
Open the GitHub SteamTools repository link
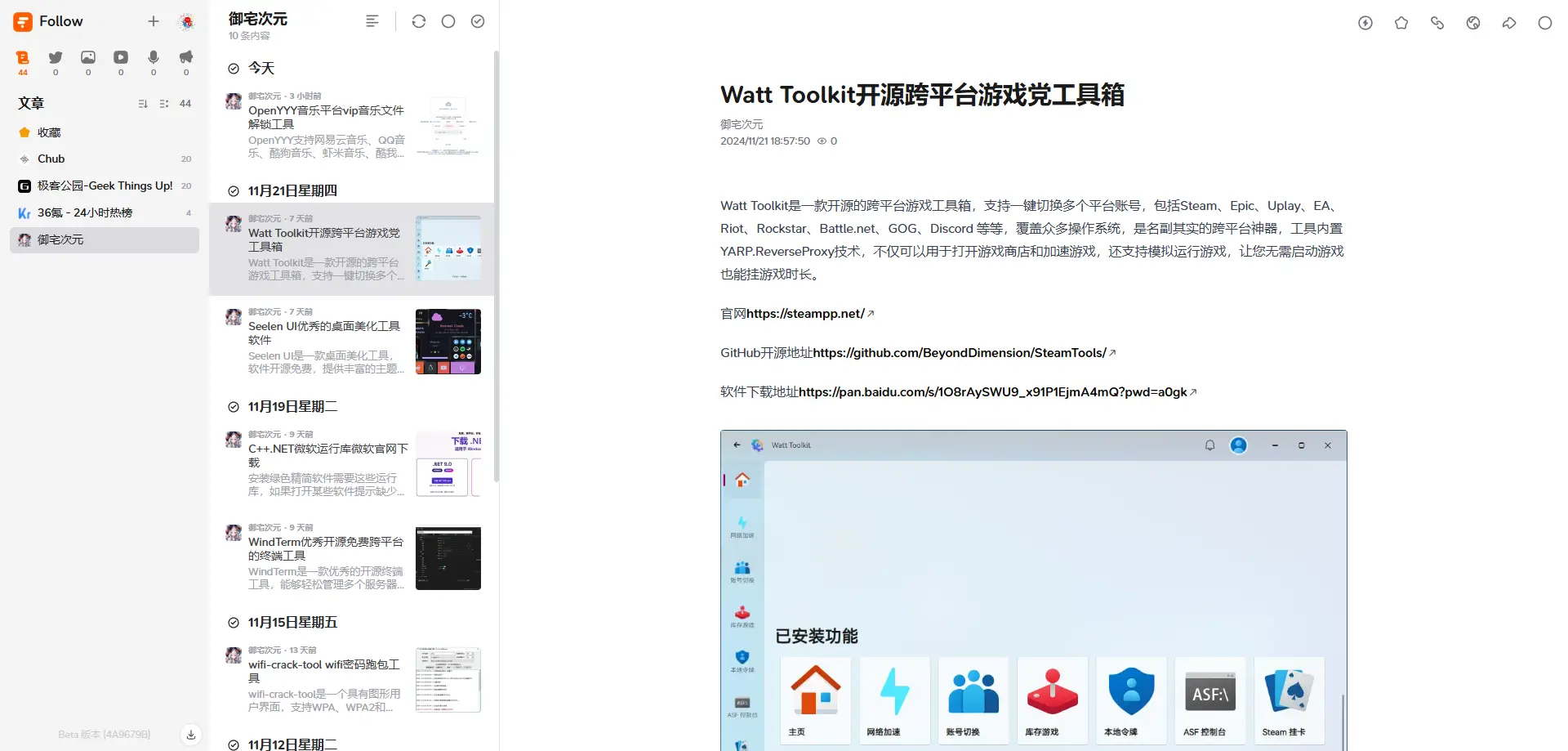click(960, 353)
